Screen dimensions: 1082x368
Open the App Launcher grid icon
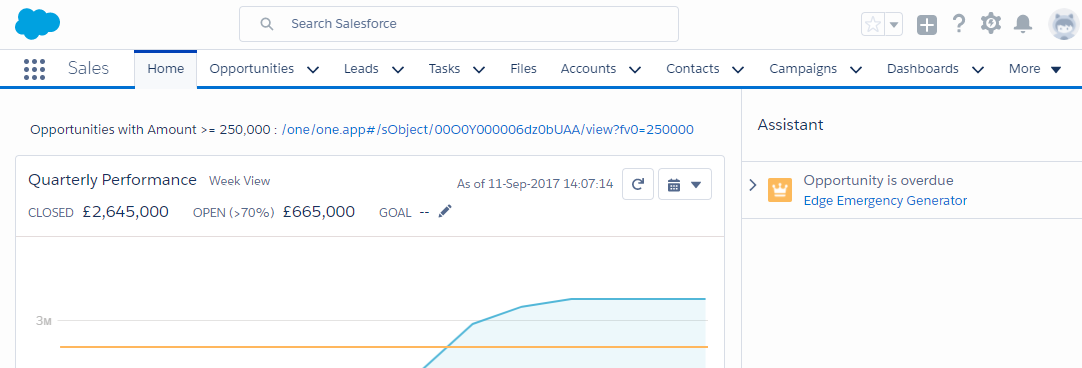(x=35, y=69)
